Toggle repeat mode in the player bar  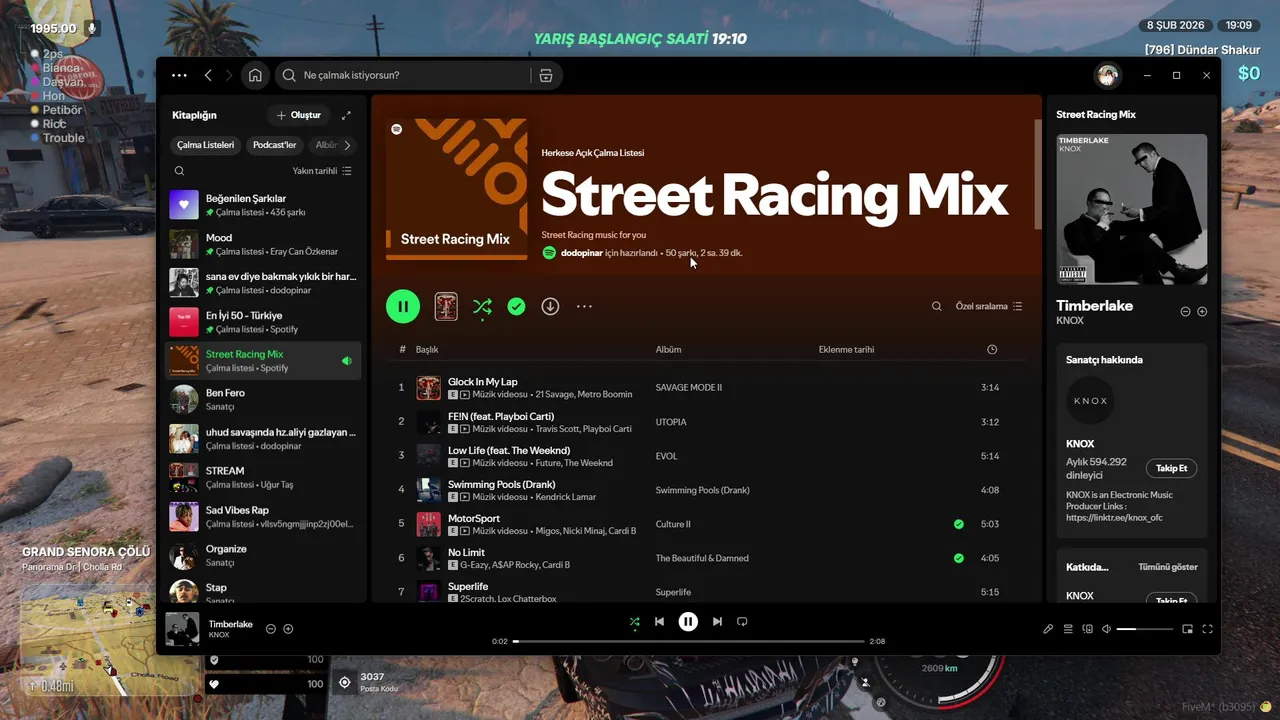[742, 621]
